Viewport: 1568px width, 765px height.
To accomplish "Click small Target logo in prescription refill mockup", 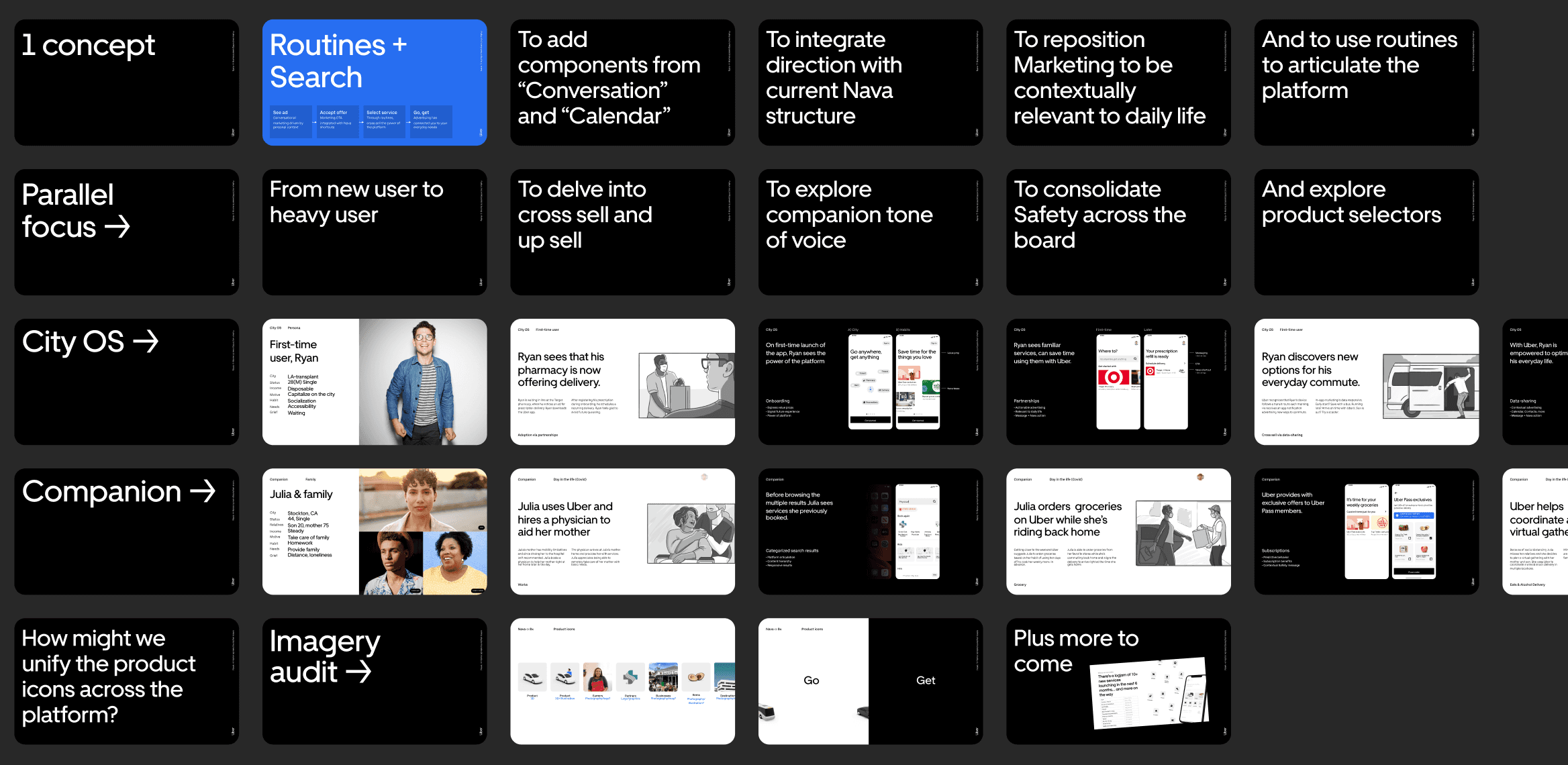I will (1150, 370).
